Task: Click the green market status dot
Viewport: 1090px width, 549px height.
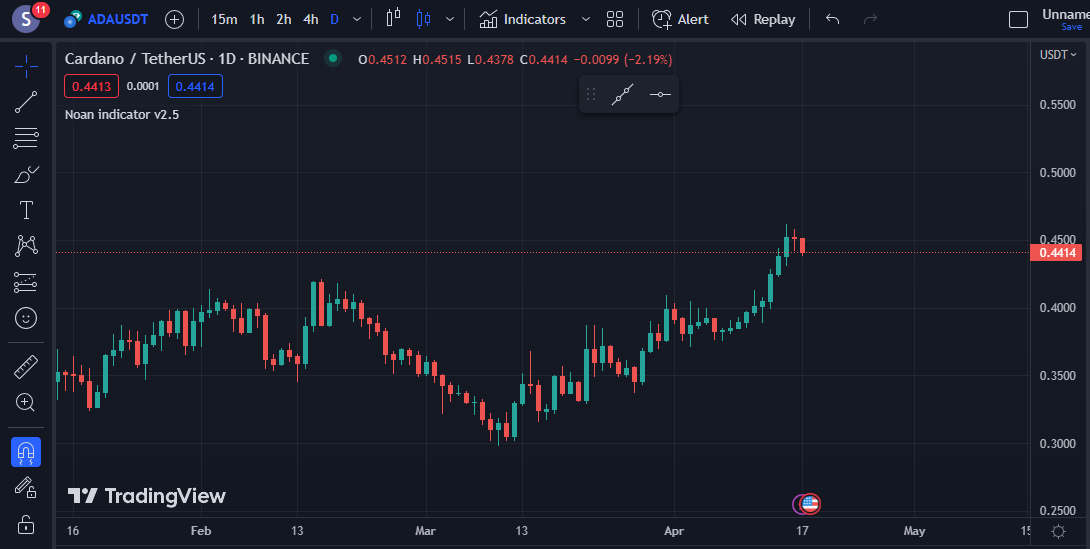Action: click(333, 58)
